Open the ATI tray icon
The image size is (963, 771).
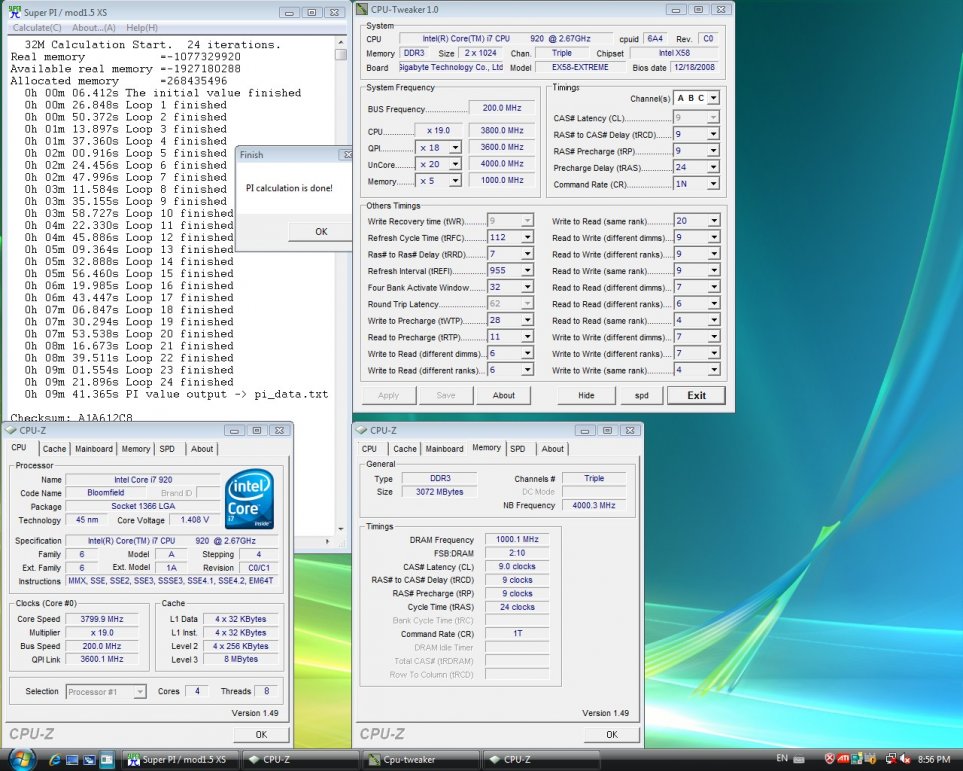point(843,759)
